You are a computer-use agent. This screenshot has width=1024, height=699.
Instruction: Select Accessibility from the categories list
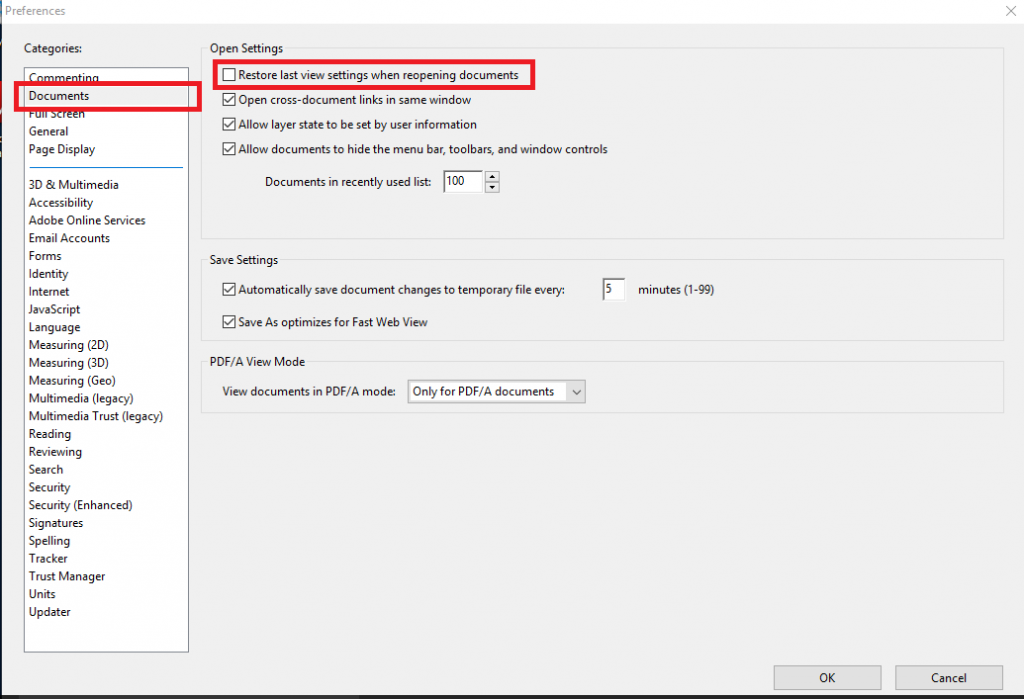(x=61, y=202)
